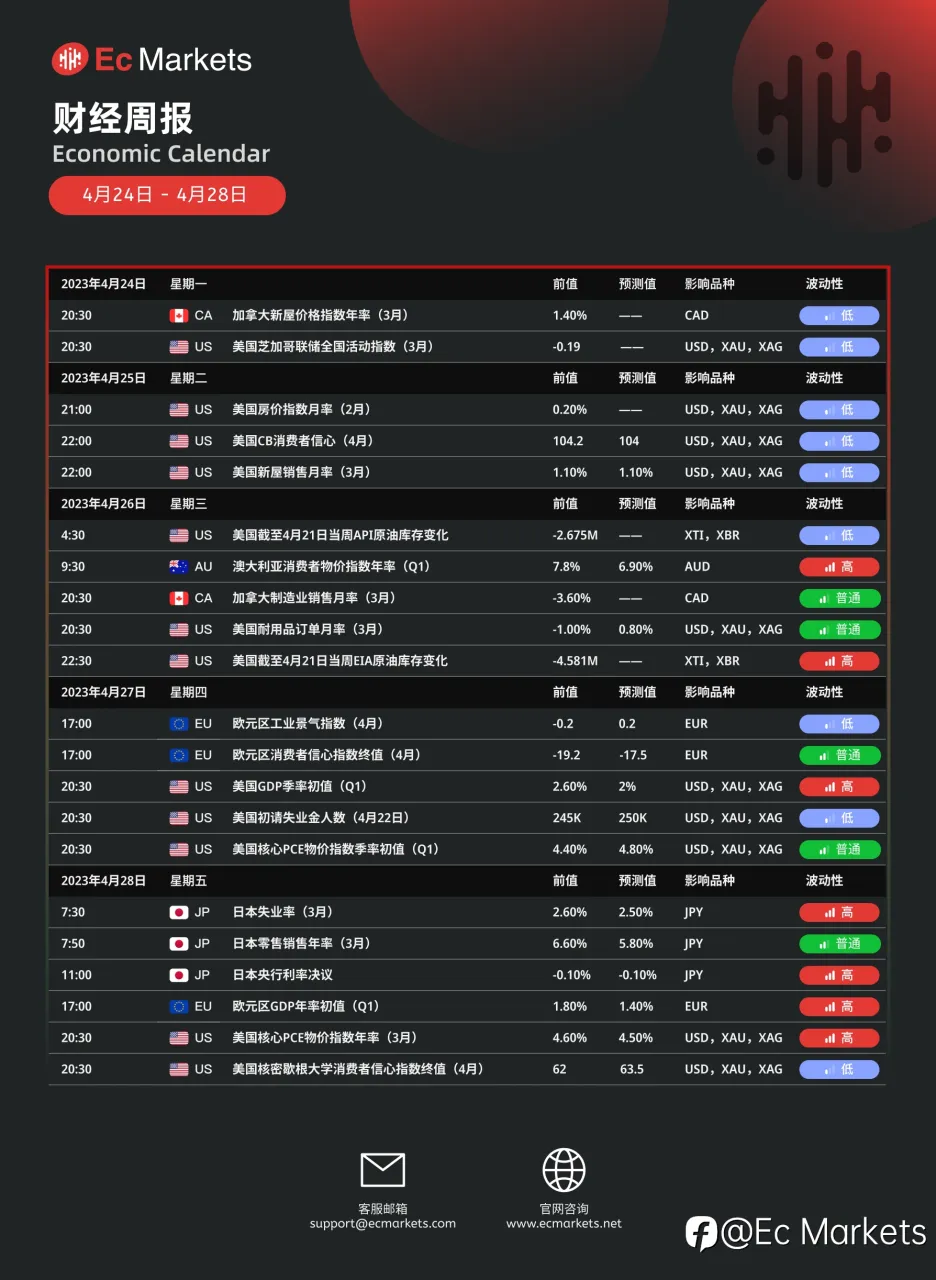
Task: Click US flag in 美国芝加哥联储全国活动指数 row
Action: pos(179,347)
